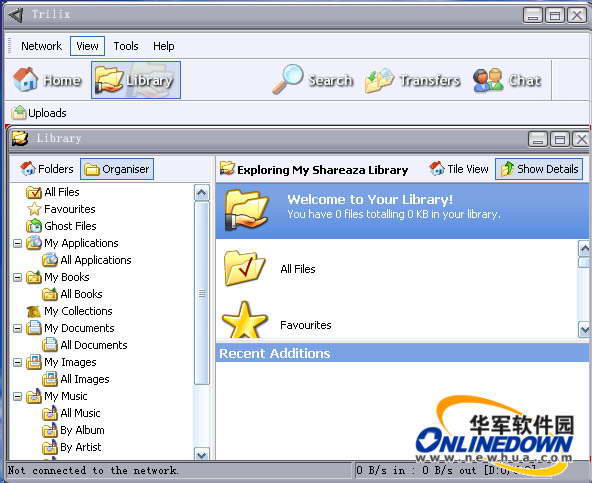Click the My Documents folder icon
Screen dimensions: 592x483
[x=34, y=328]
